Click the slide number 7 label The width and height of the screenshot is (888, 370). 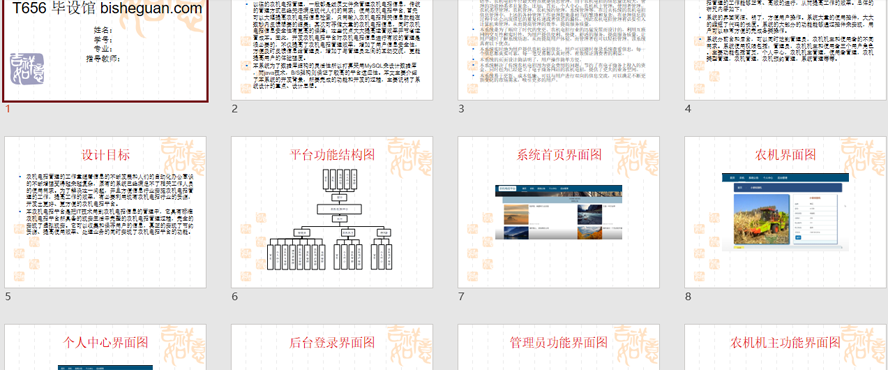(461, 296)
